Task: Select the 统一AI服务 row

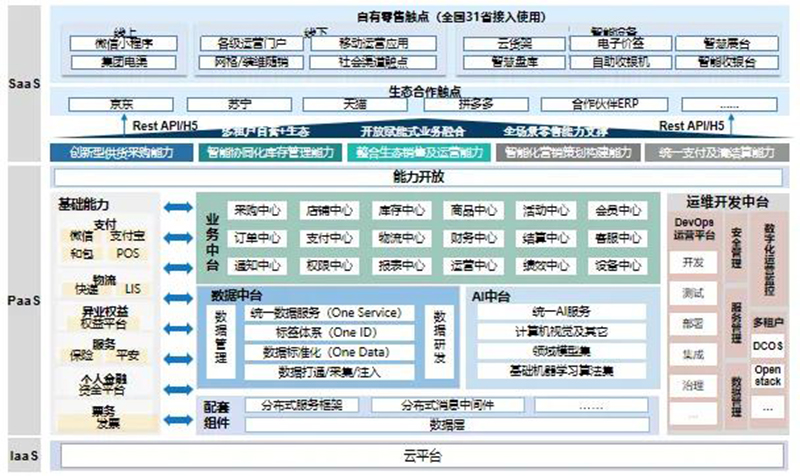Action: [x=561, y=312]
